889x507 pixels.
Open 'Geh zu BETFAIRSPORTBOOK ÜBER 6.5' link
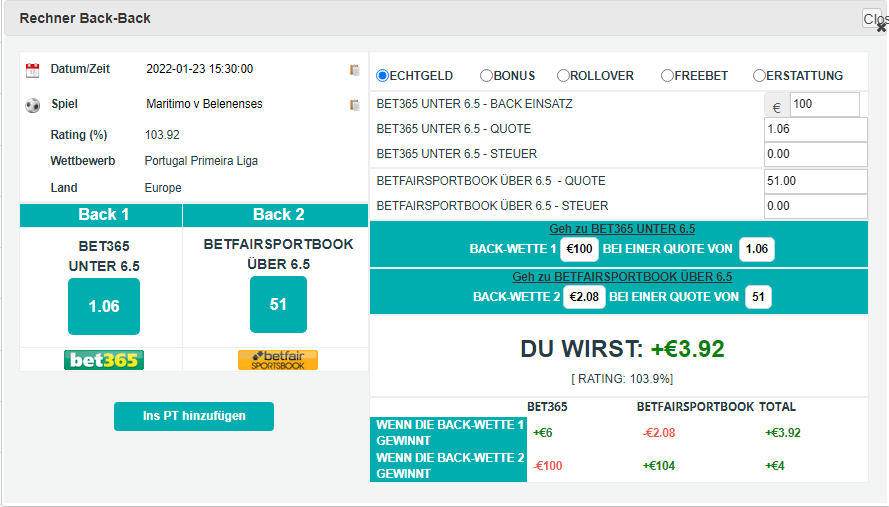pyautogui.click(x=622, y=277)
